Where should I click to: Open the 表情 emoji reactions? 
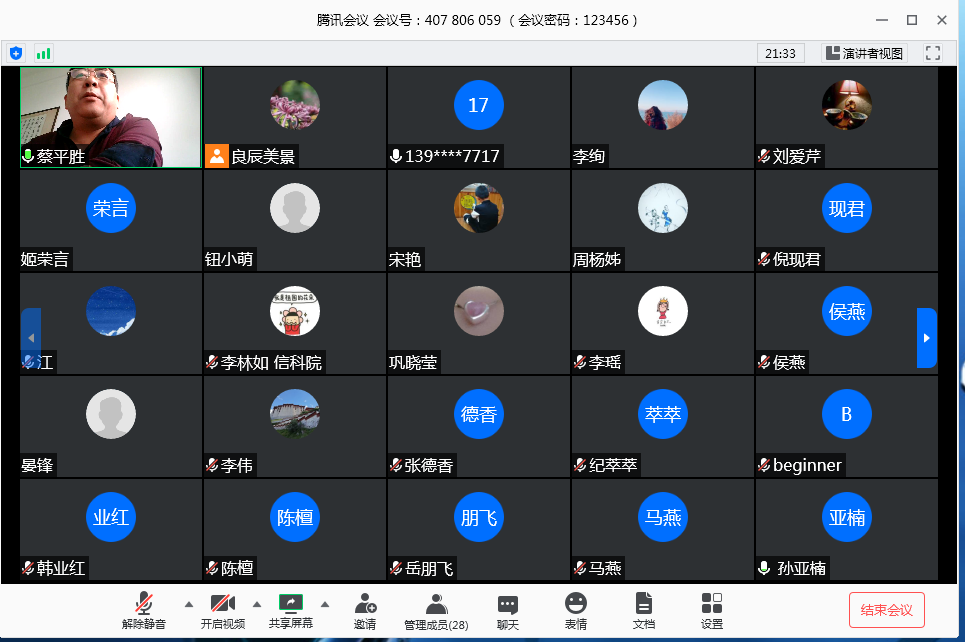click(575, 610)
